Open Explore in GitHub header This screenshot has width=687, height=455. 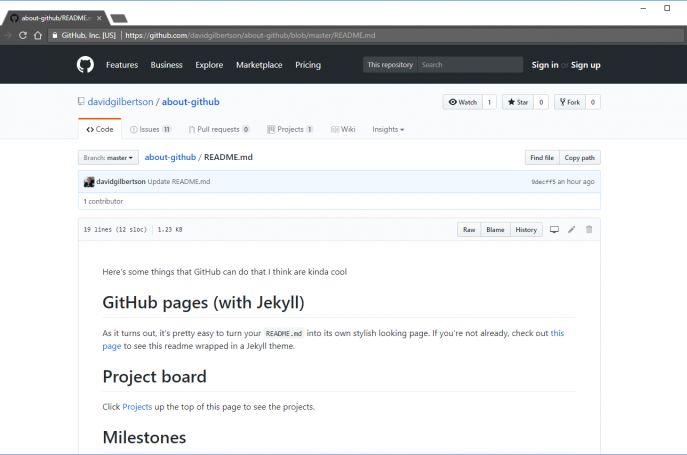[209, 65]
